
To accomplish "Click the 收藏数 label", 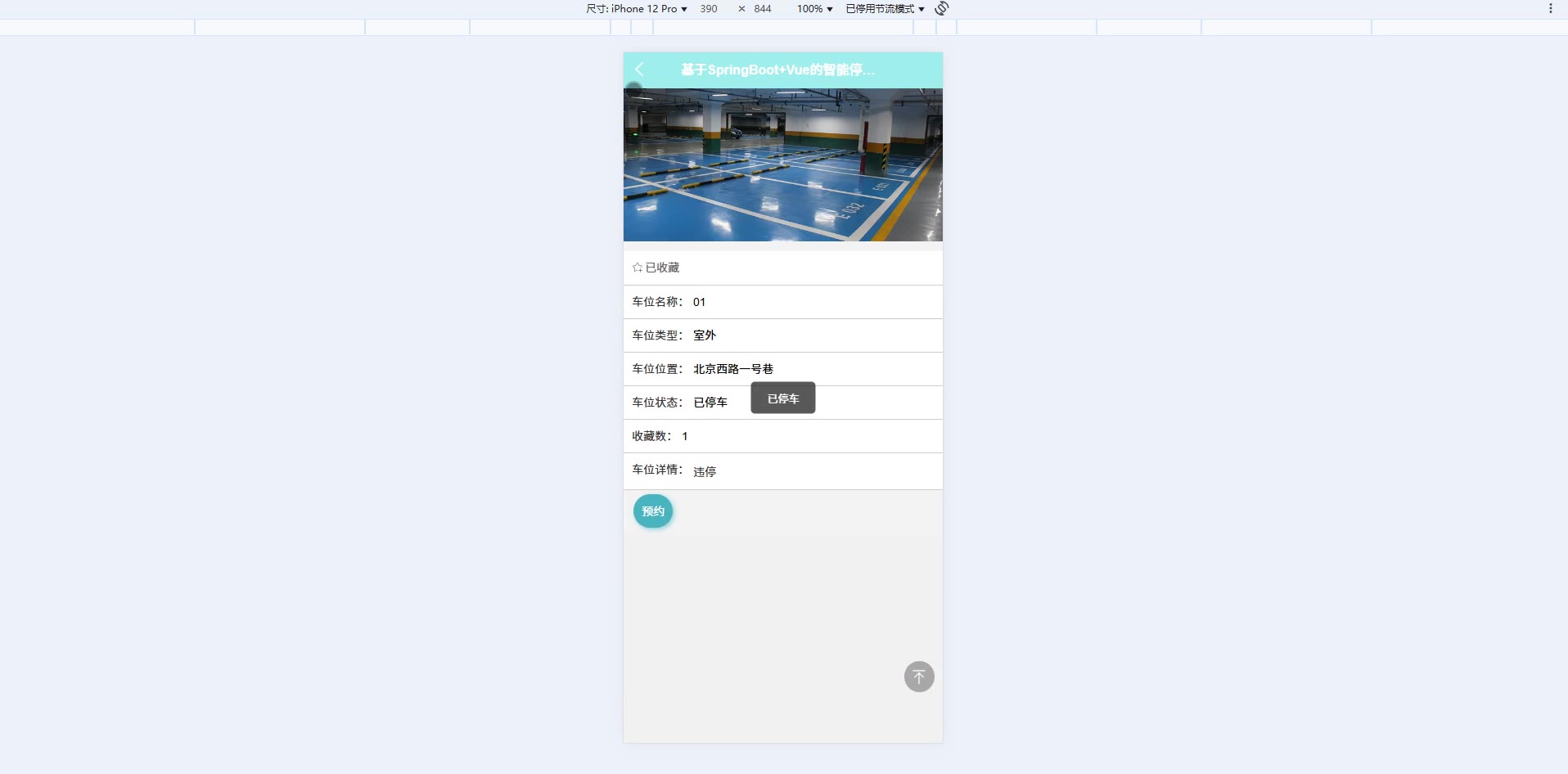I will coord(651,436).
